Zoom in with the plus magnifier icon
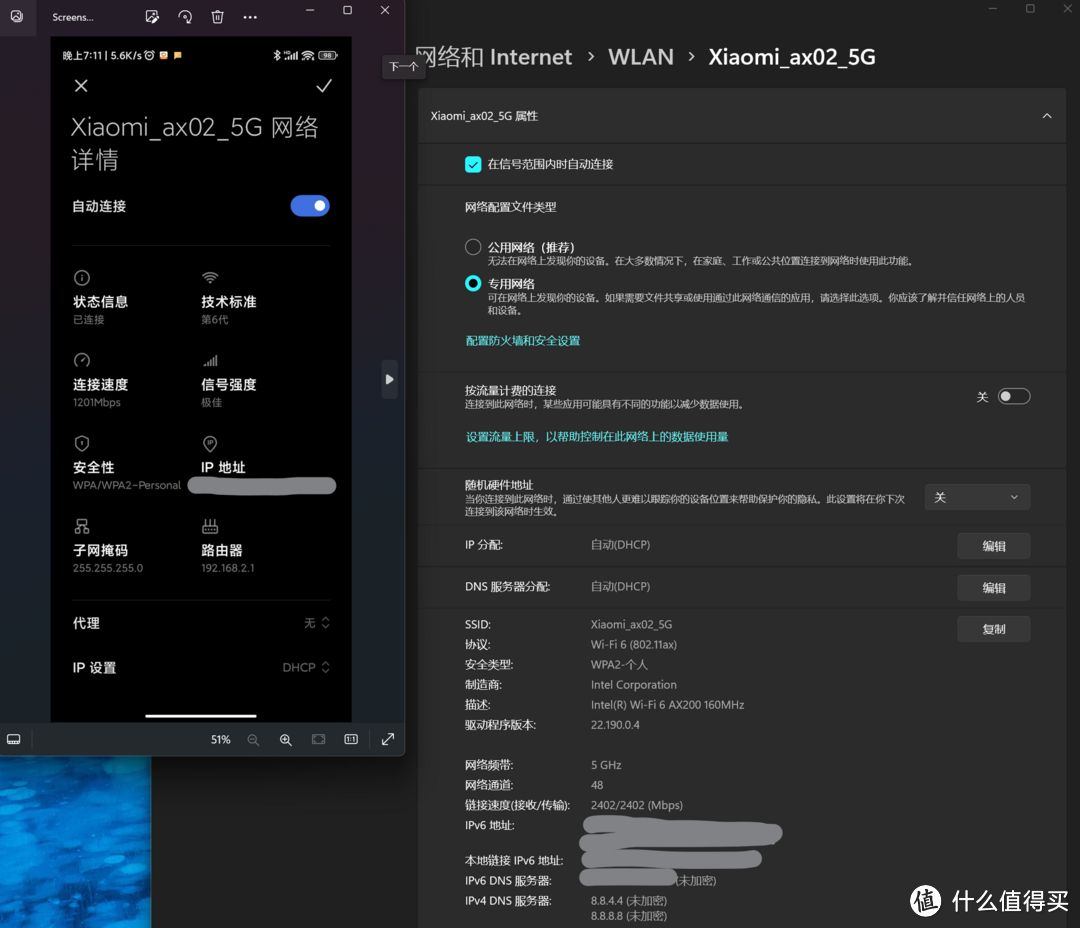Screen dimensions: 1080x928 click(x=285, y=739)
